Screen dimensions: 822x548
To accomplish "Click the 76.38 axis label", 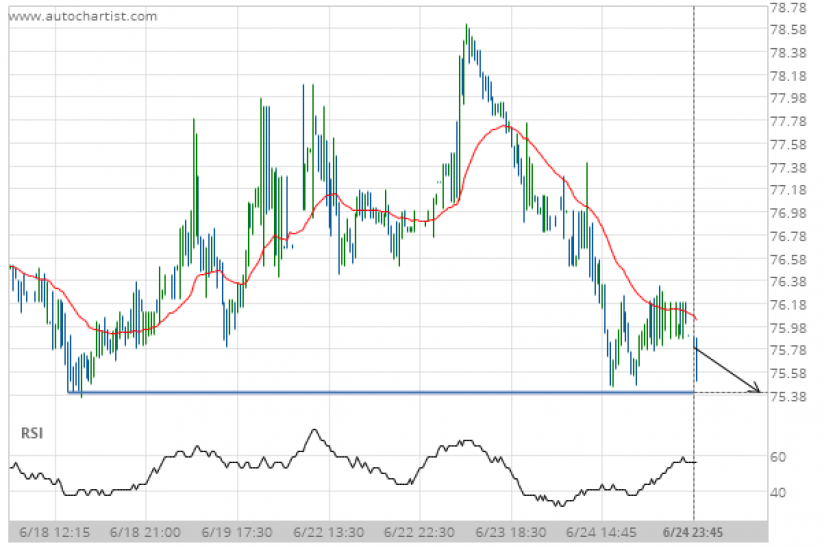I will tap(788, 282).
